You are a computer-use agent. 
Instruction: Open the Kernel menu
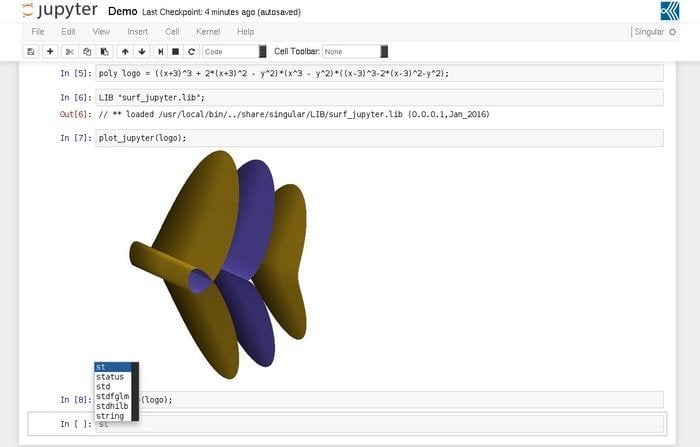(208, 32)
